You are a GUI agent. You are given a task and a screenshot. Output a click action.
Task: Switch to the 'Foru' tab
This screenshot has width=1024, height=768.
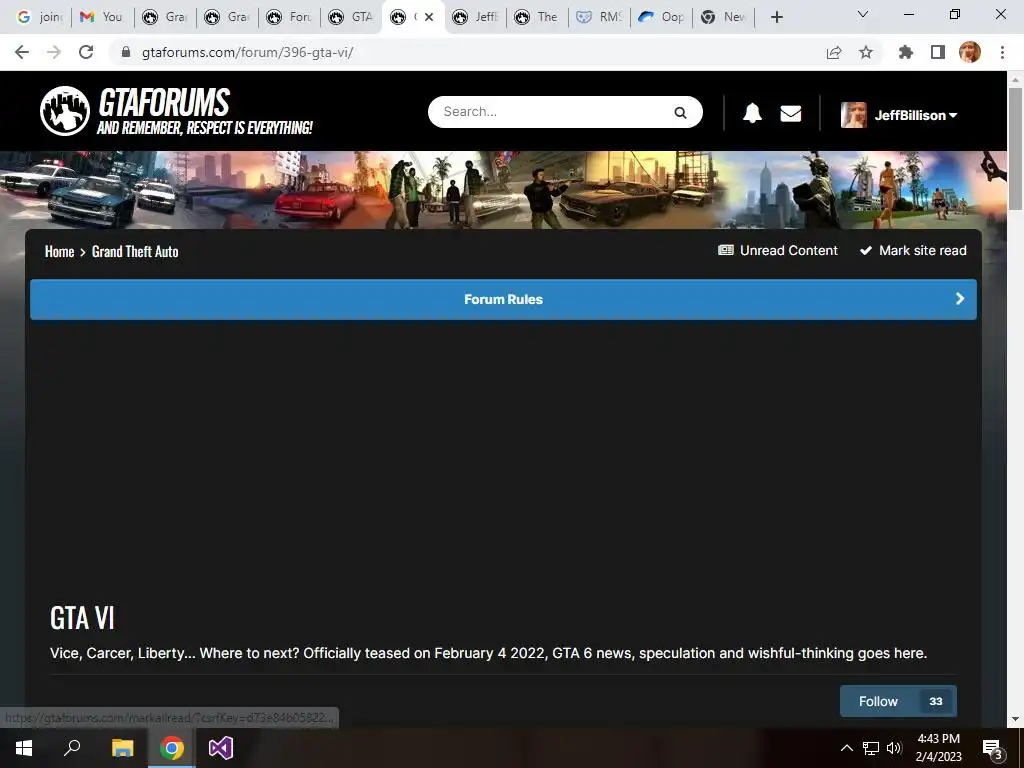pyautogui.click(x=290, y=17)
